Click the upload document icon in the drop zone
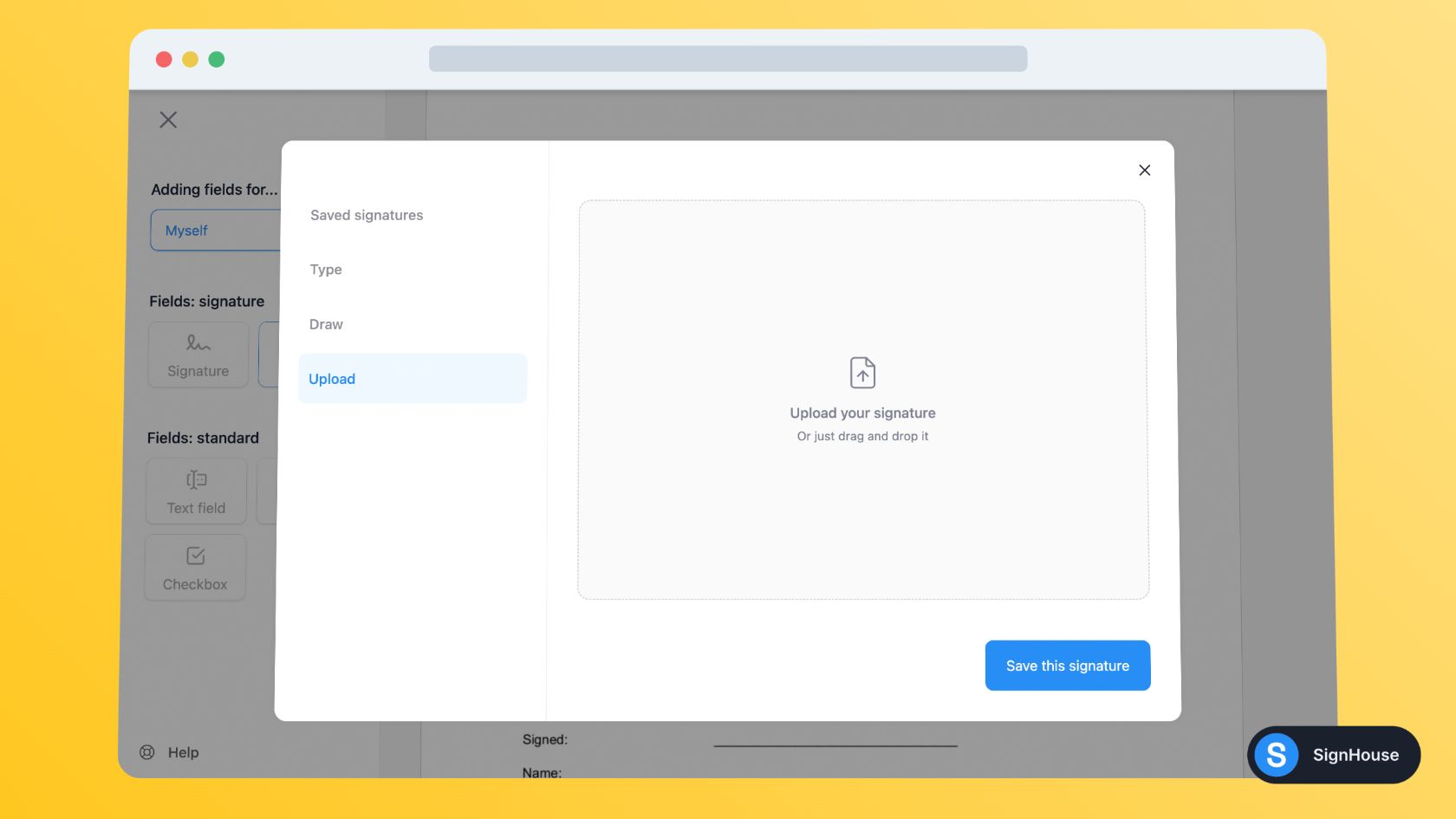The height and width of the screenshot is (819, 1456). click(861, 373)
